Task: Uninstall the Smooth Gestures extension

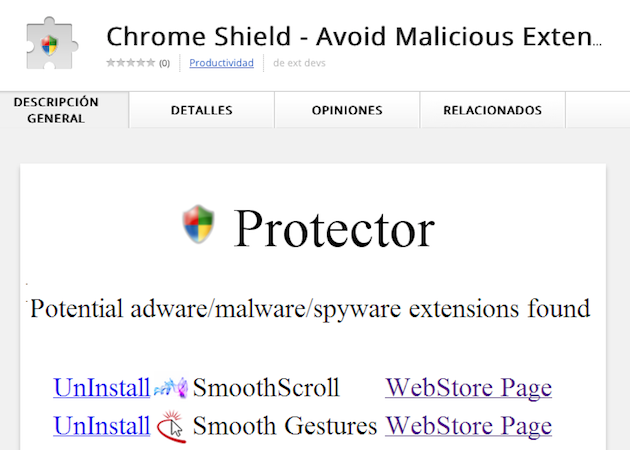Action: pos(101,427)
